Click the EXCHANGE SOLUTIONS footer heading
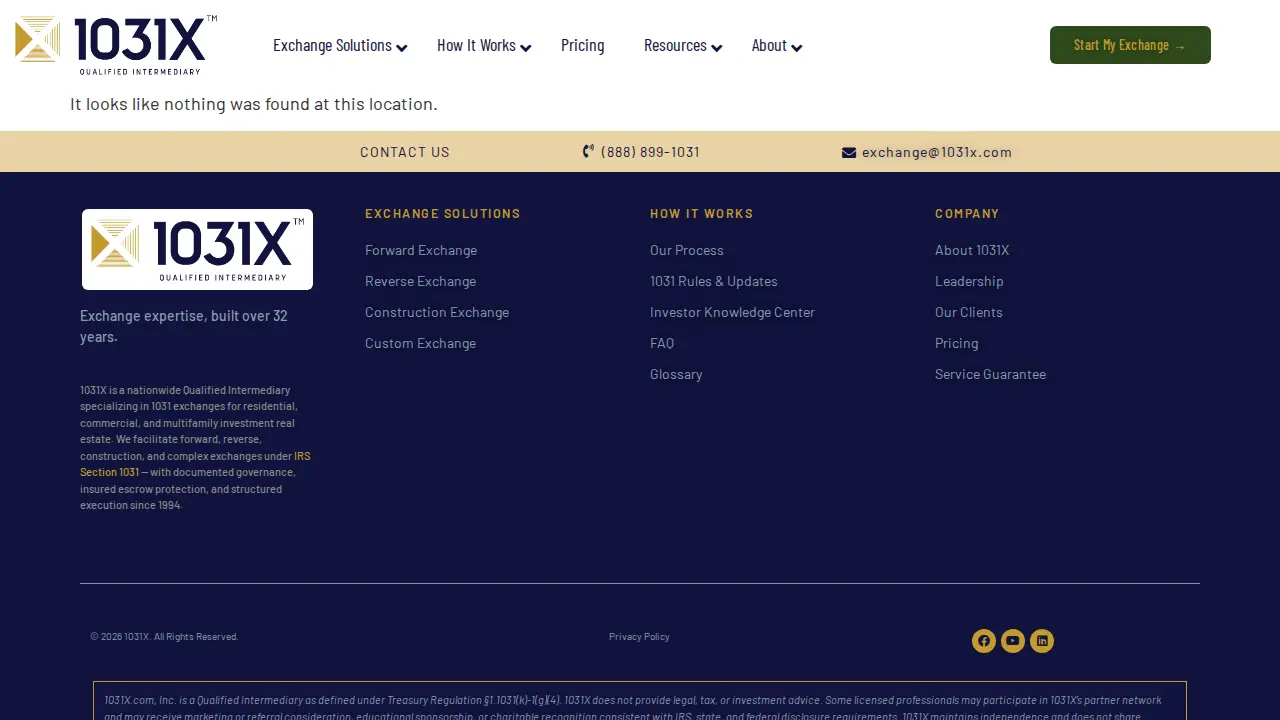1280x720 pixels. [443, 214]
